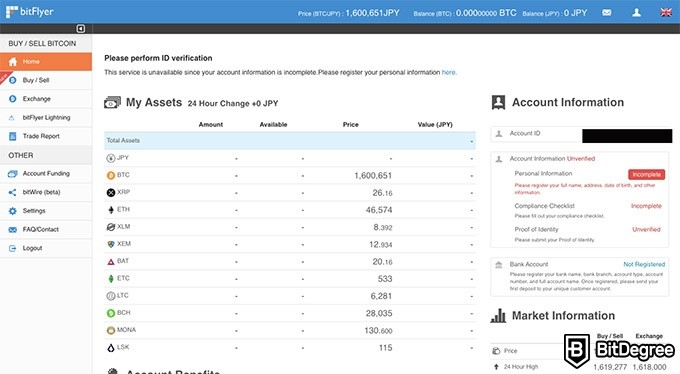
Task: Open Account Funding
Action: (x=46, y=174)
